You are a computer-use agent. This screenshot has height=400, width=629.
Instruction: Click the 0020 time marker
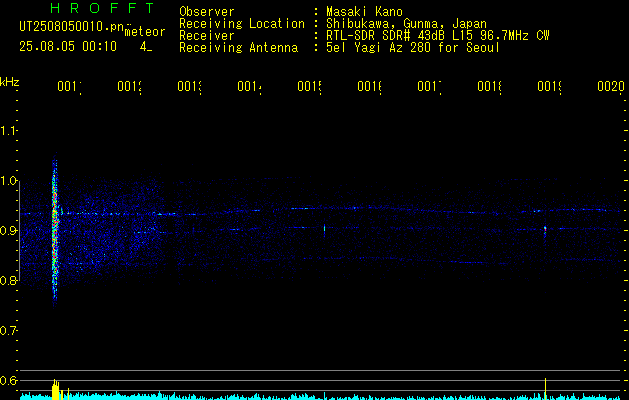(x=611, y=86)
